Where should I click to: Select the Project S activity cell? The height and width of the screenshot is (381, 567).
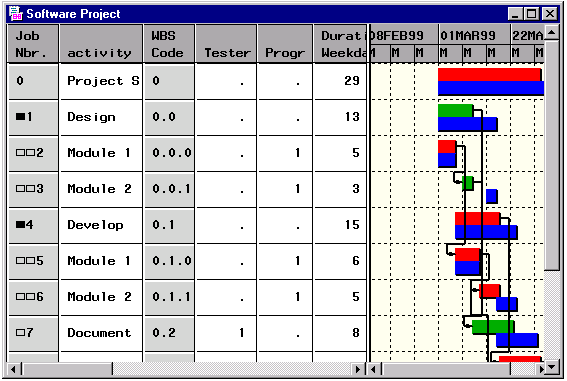pos(101,81)
